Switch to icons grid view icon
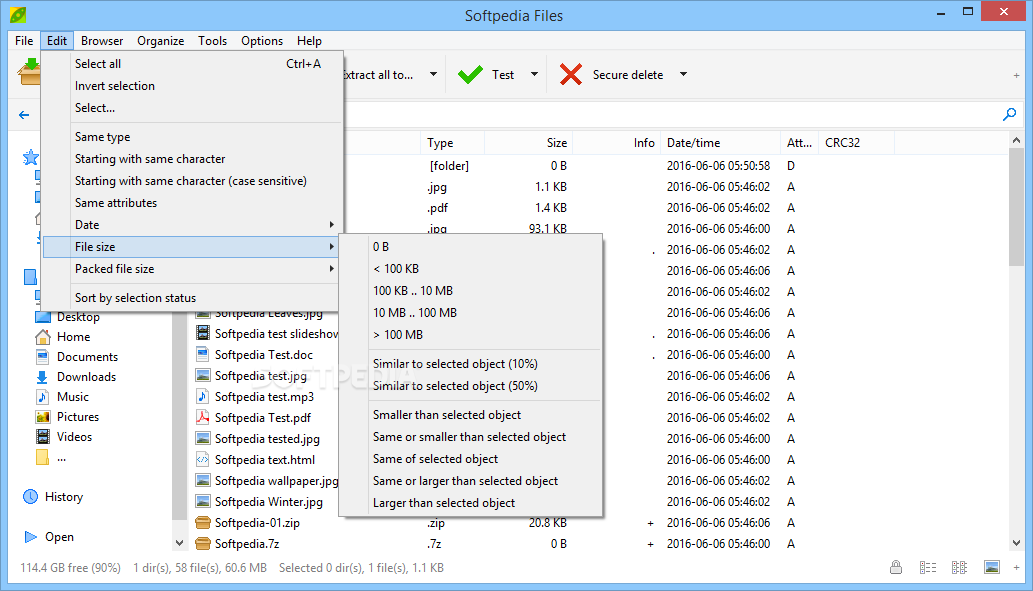The width and height of the screenshot is (1033, 591). click(959, 567)
